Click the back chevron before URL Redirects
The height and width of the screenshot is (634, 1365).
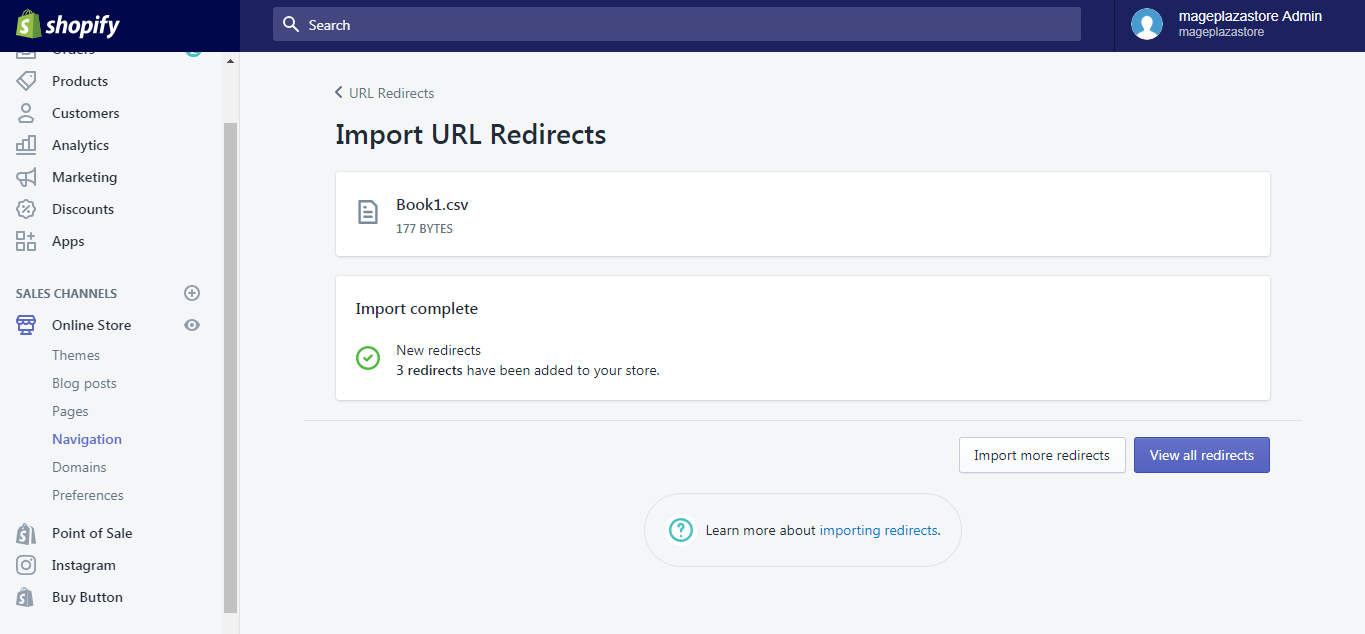coord(339,93)
